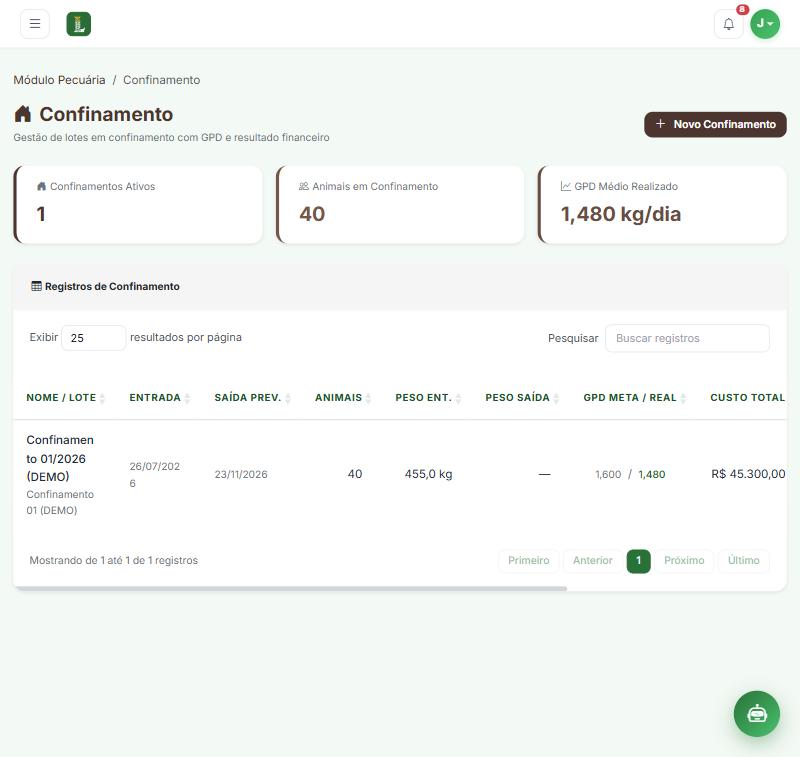The width and height of the screenshot is (800, 757).
Task: Sort table by Saída Prev. column
Action: [252, 398]
